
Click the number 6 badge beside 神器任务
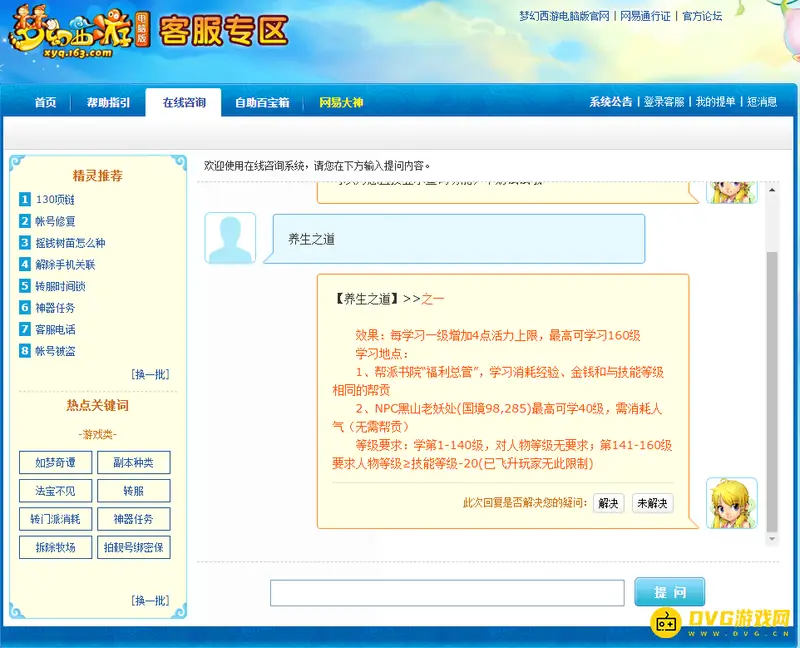25,307
